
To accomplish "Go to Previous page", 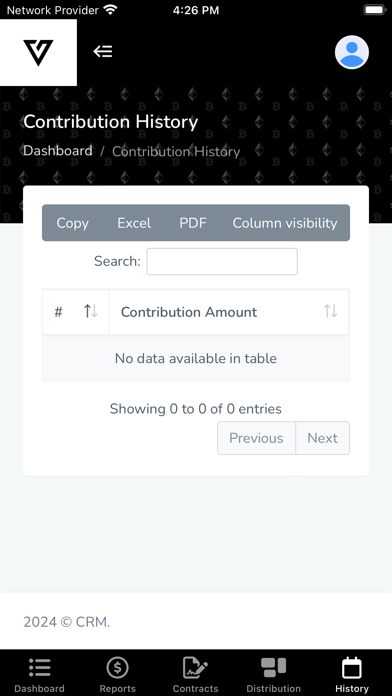I will 256,438.
